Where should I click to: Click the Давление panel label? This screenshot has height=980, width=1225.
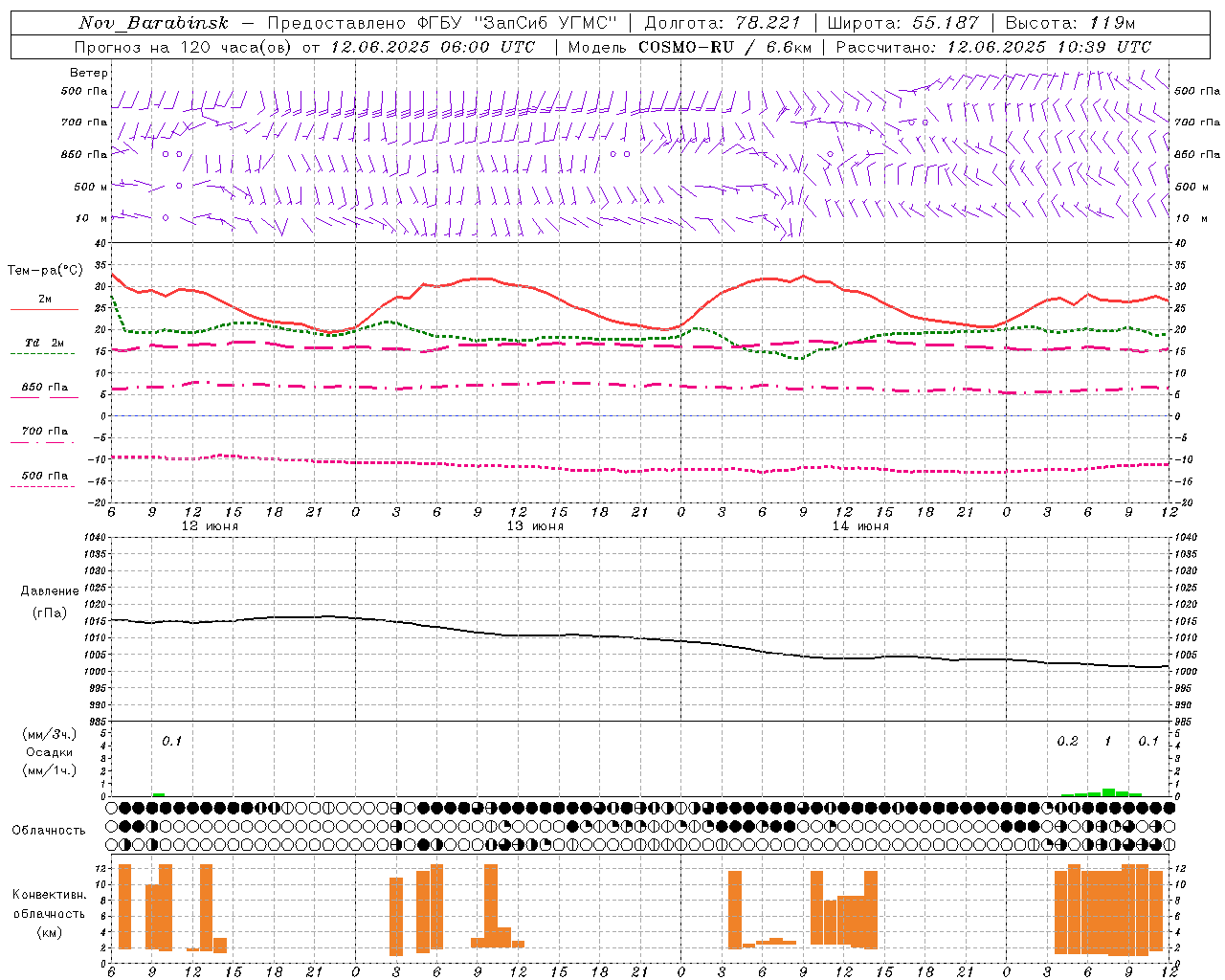pyautogui.click(x=50, y=591)
